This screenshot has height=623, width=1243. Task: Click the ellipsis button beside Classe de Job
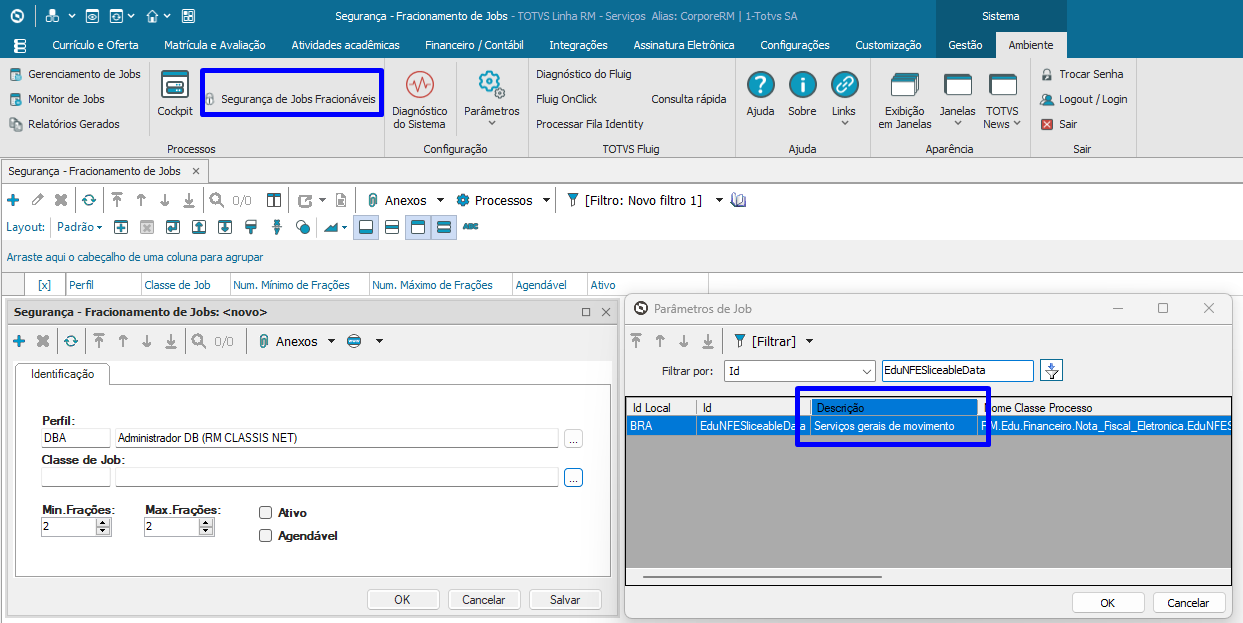point(573,477)
